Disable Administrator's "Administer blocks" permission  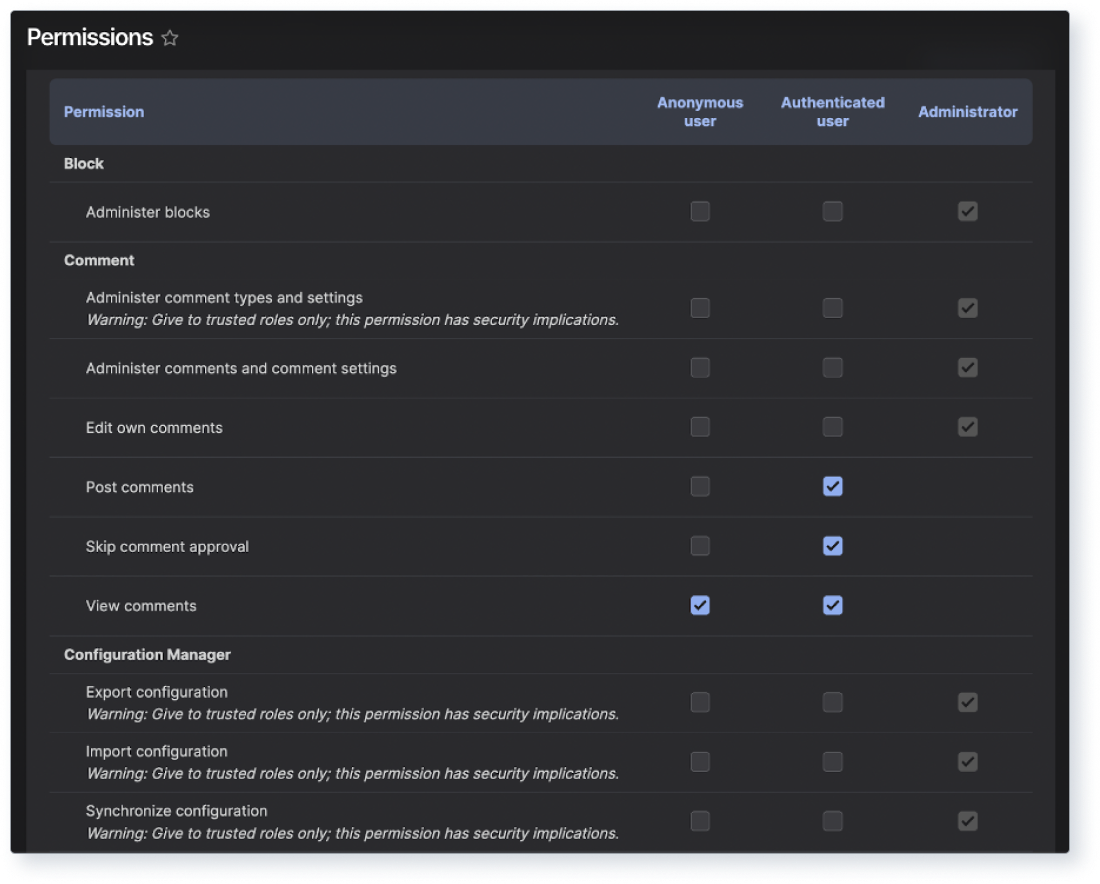tap(967, 211)
